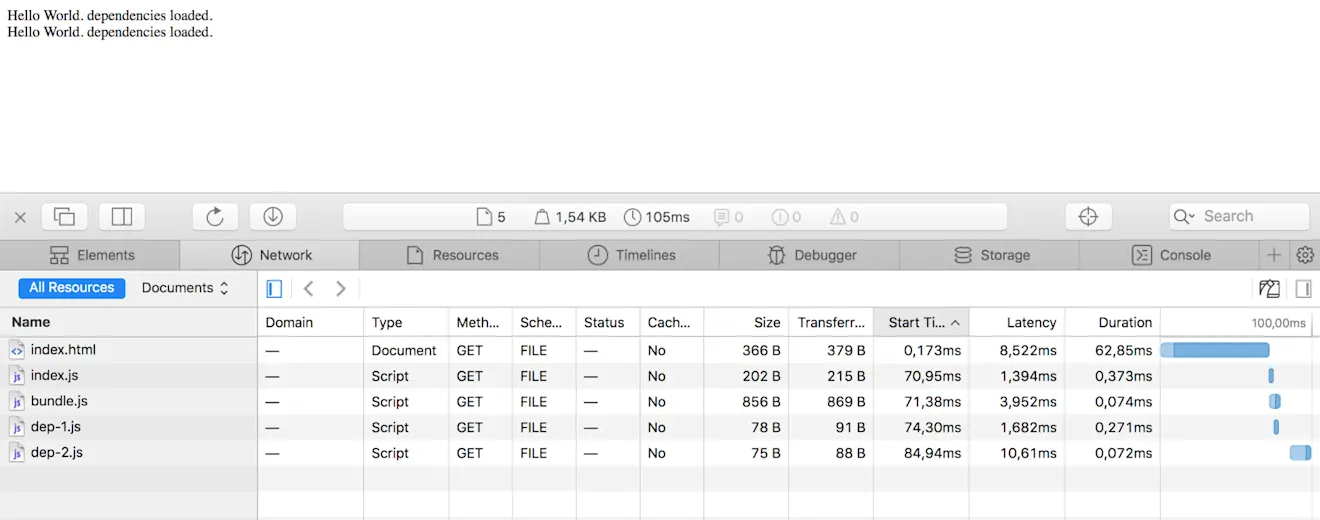Clear network items with the top-right icon
The width and height of the screenshot is (1320, 520).
tap(1269, 289)
